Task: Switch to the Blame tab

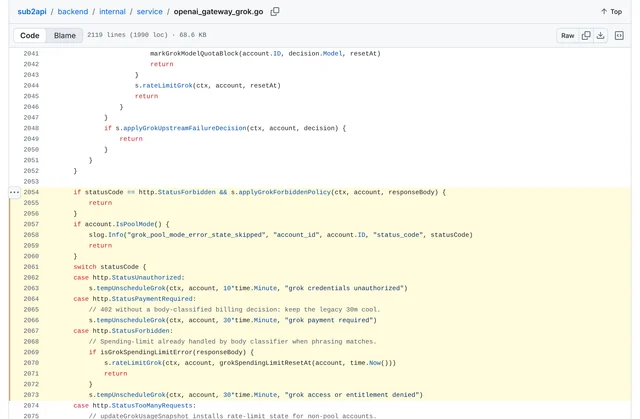Action: (x=64, y=35)
